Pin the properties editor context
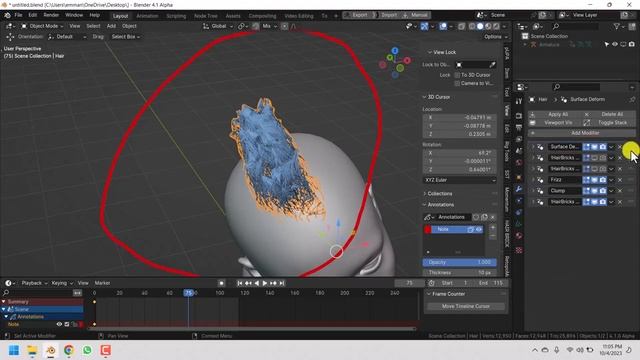 click(632, 99)
